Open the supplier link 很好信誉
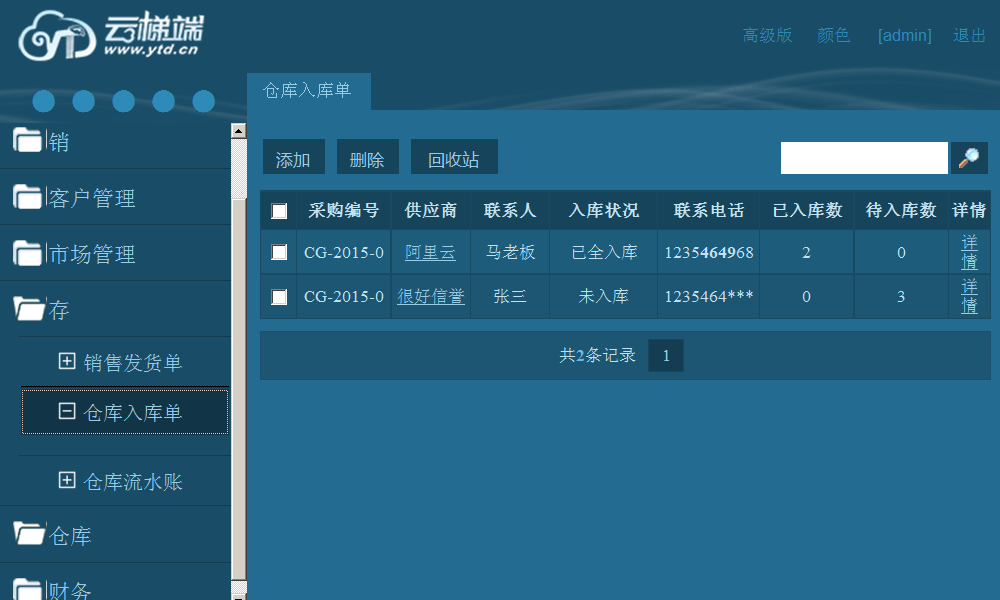Viewport: 1000px width, 600px height. pos(430,296)
